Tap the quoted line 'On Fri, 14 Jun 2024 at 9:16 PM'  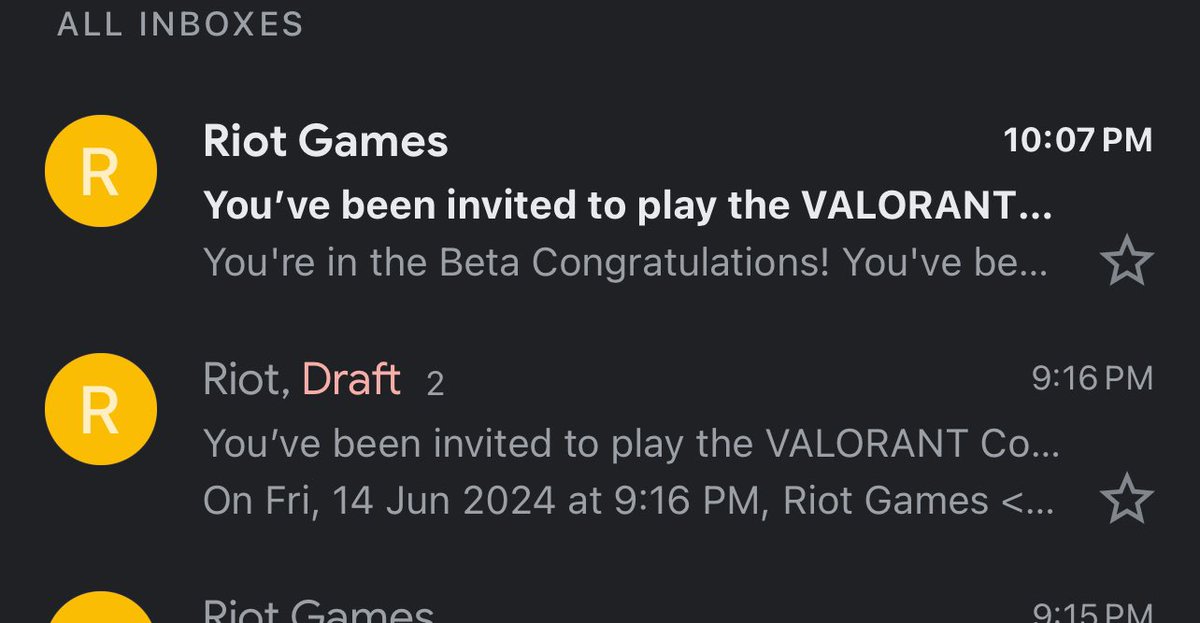coord(483,500)
